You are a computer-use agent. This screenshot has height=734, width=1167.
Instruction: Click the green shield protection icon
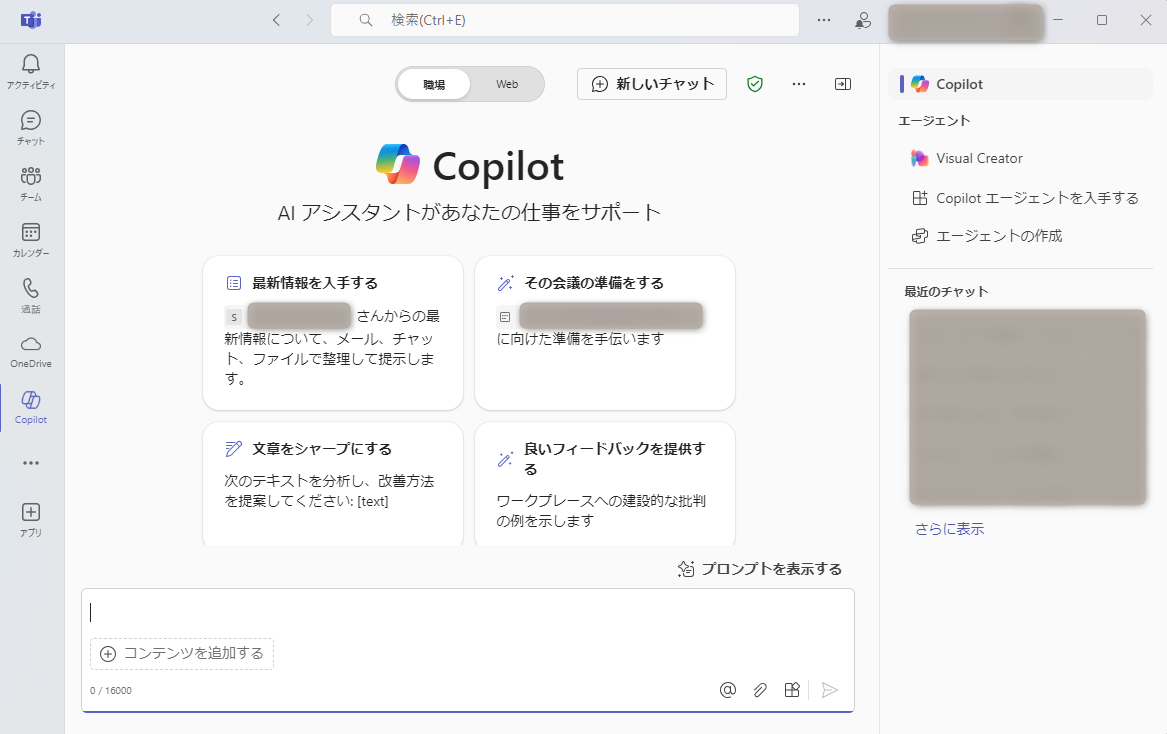pos(755,84)
